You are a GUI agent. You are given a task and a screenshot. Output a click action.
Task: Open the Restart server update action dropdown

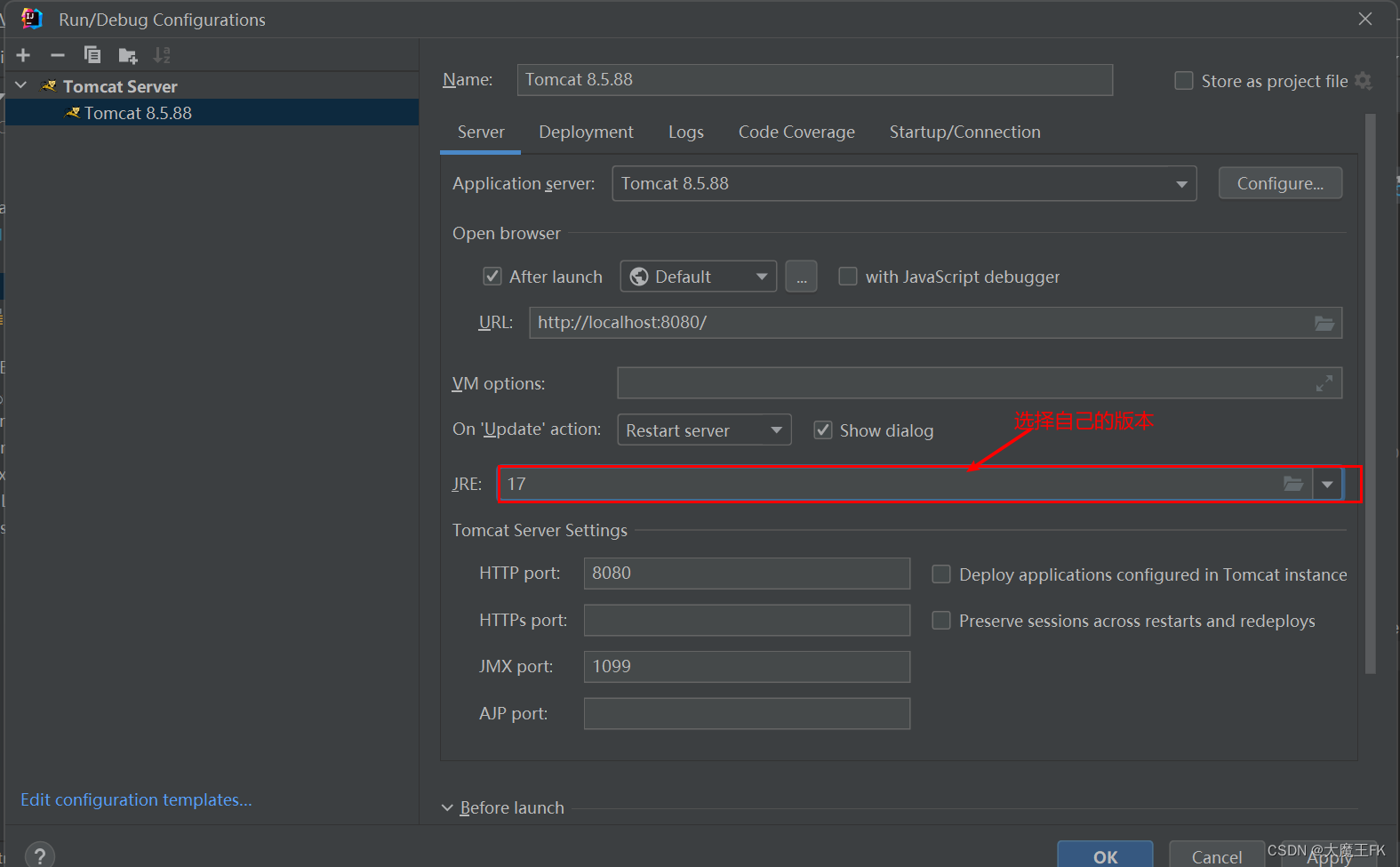pyautogui.click(x=704, y=430)
